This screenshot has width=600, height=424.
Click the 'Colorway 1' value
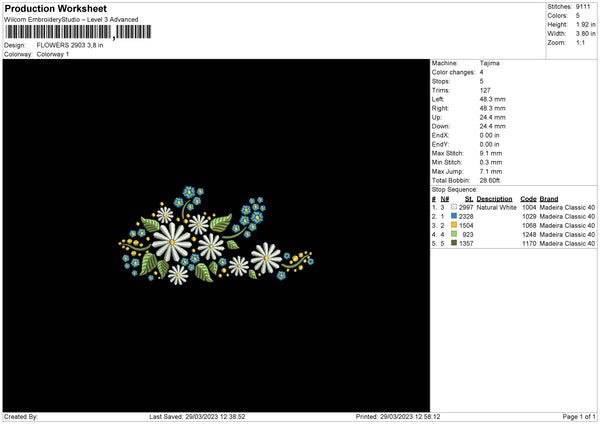click(53, 54)
